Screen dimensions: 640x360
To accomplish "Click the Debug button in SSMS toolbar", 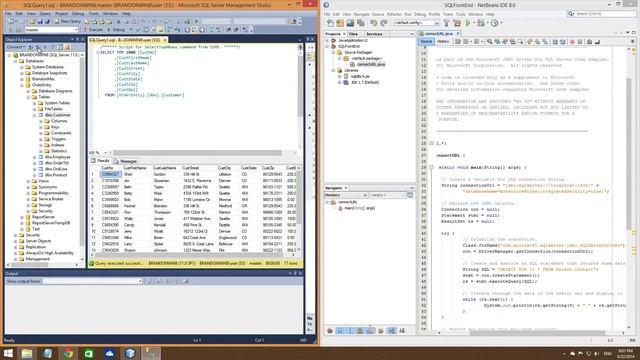I will 116,30.
